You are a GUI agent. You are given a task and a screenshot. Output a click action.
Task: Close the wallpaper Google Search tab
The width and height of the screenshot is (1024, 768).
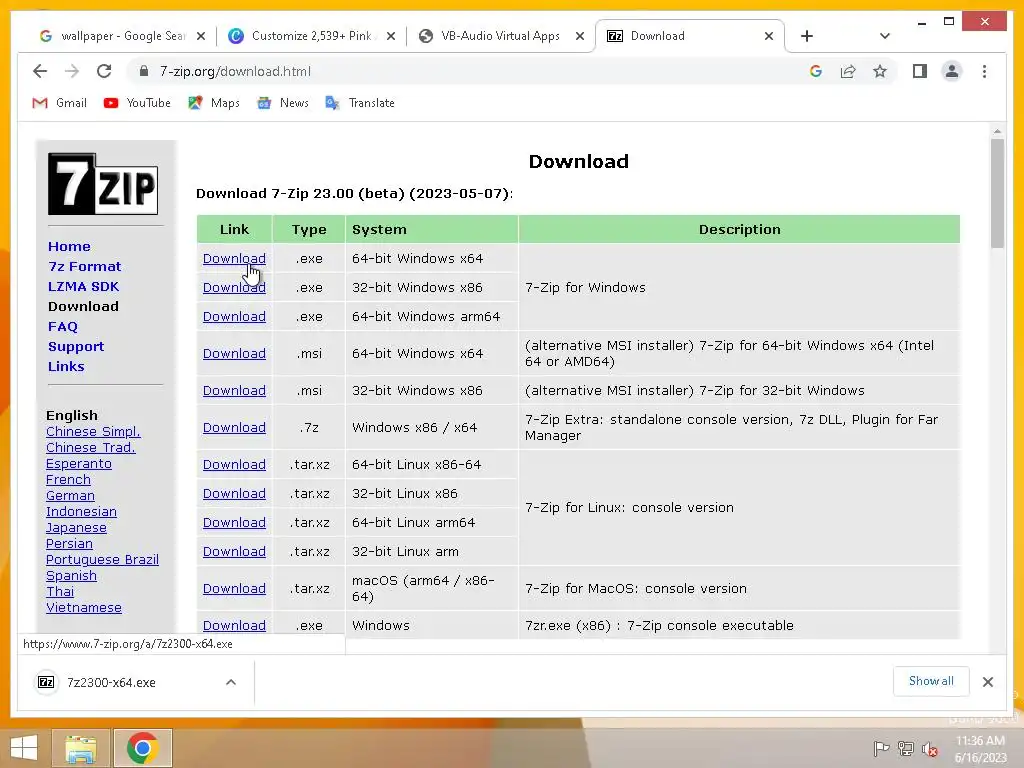click(x=201, y=36)
